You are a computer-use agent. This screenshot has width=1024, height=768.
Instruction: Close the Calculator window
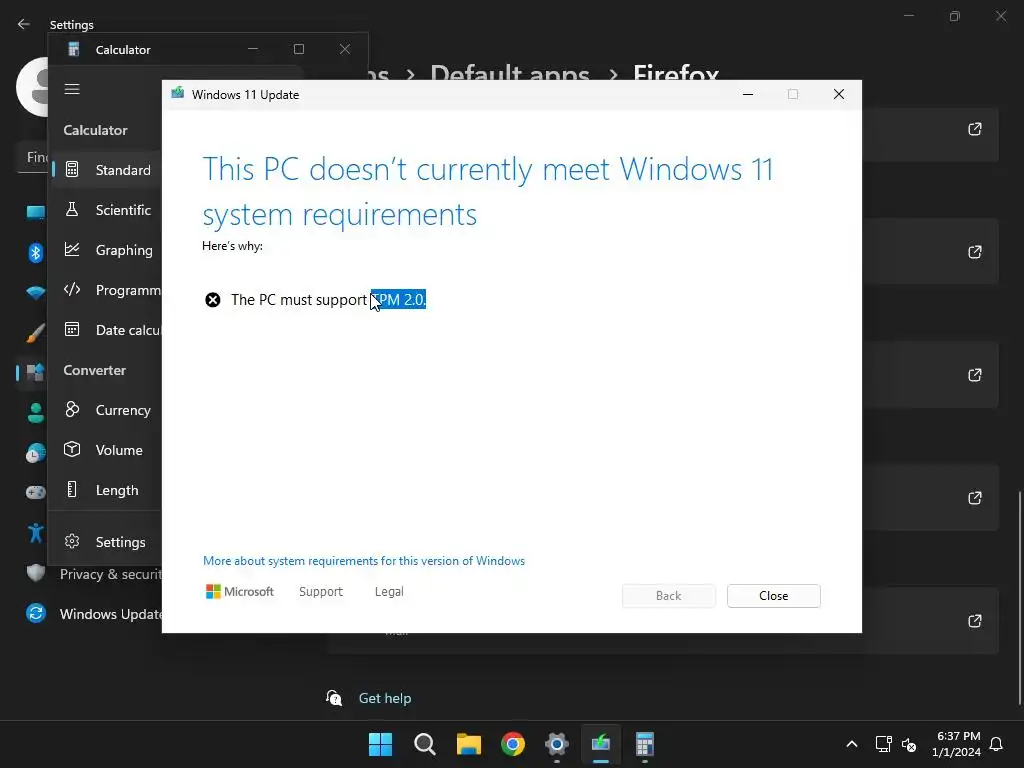coord(345,49)
